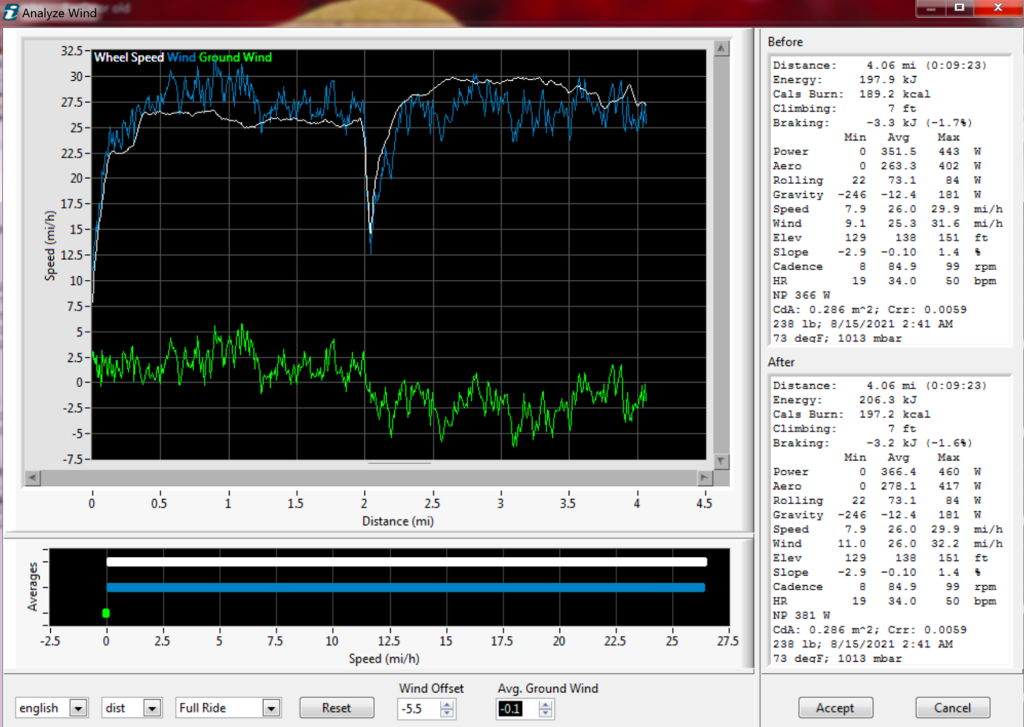Open the Full Ride range dropdown
Viewport: 1024px width, 727px height.
point(271,708)
